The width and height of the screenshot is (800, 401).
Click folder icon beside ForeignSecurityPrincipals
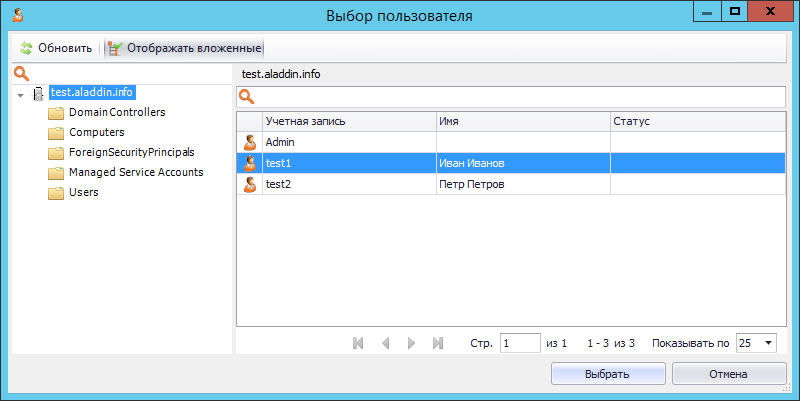56,153
